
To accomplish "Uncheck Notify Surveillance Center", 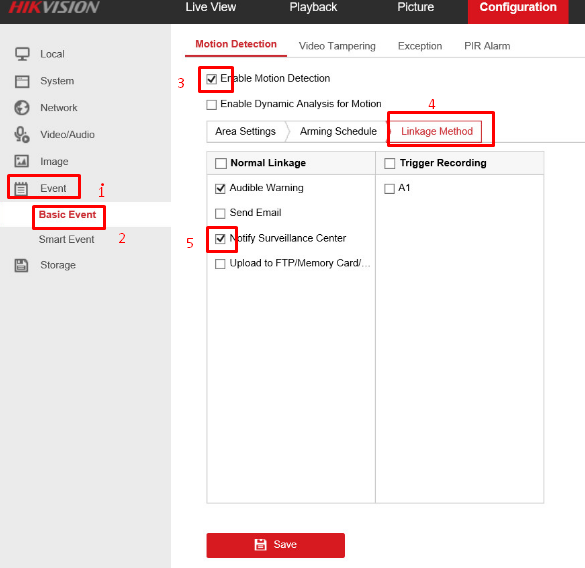I will pos(220,238).
